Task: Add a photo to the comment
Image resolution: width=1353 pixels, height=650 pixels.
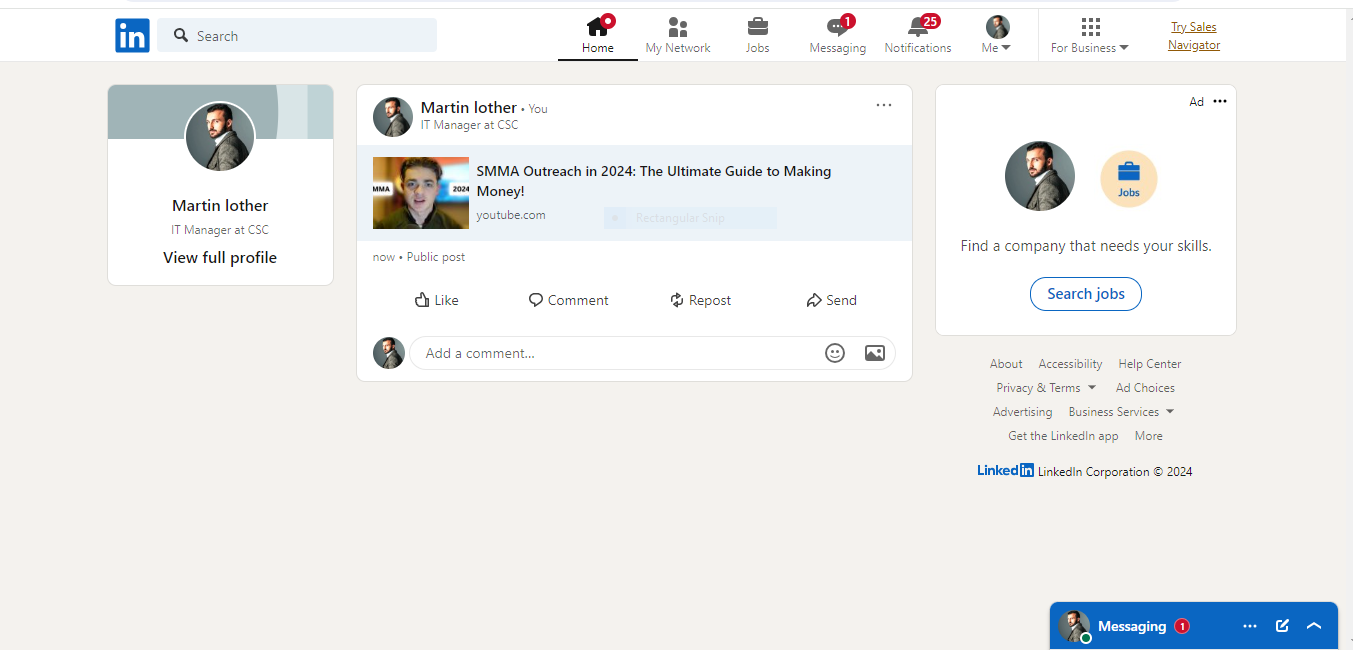Action: click(875, 353)
